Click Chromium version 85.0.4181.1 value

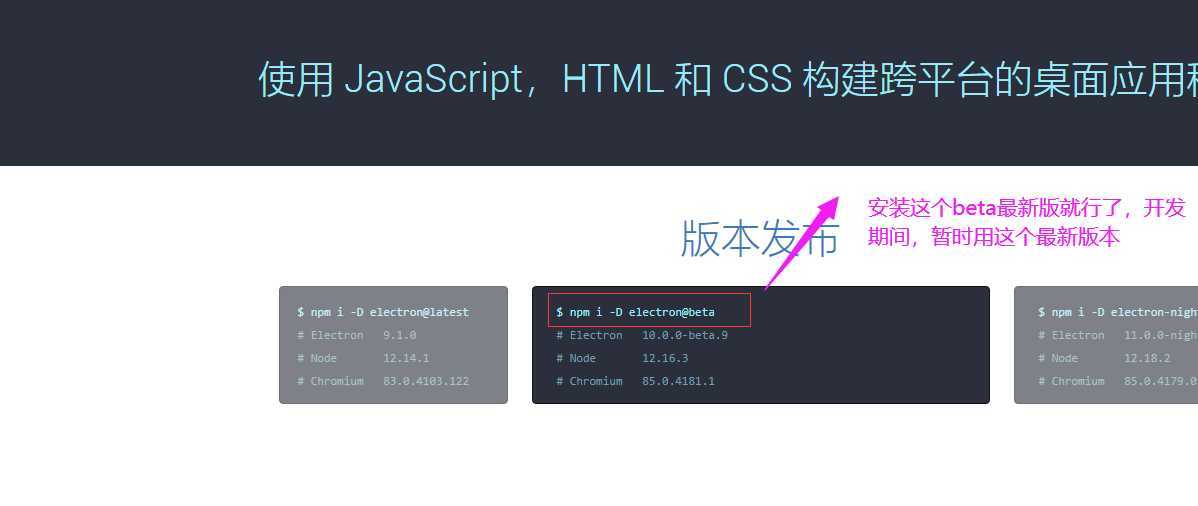click(x=678, y=381)
